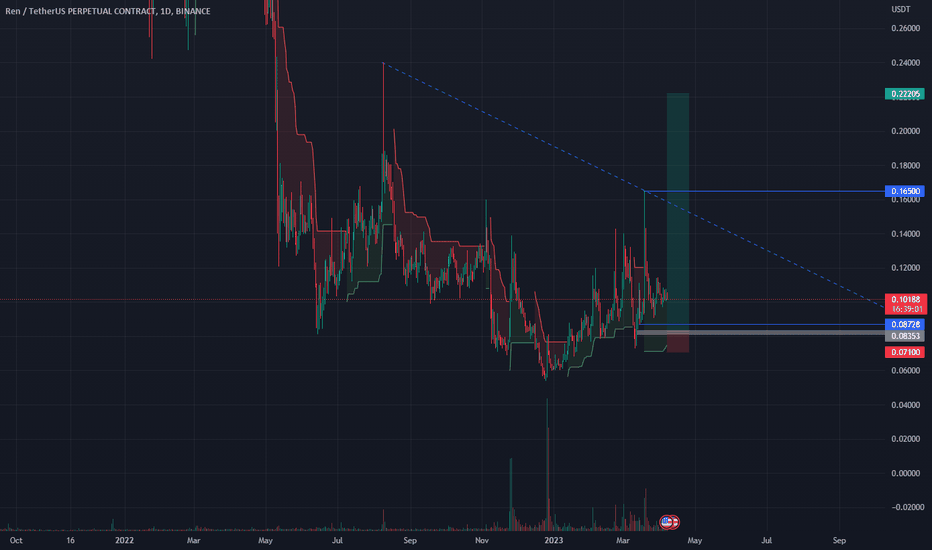
Task: Select the blue horizontal line at 0.16500
Action: tap(764, 191)
